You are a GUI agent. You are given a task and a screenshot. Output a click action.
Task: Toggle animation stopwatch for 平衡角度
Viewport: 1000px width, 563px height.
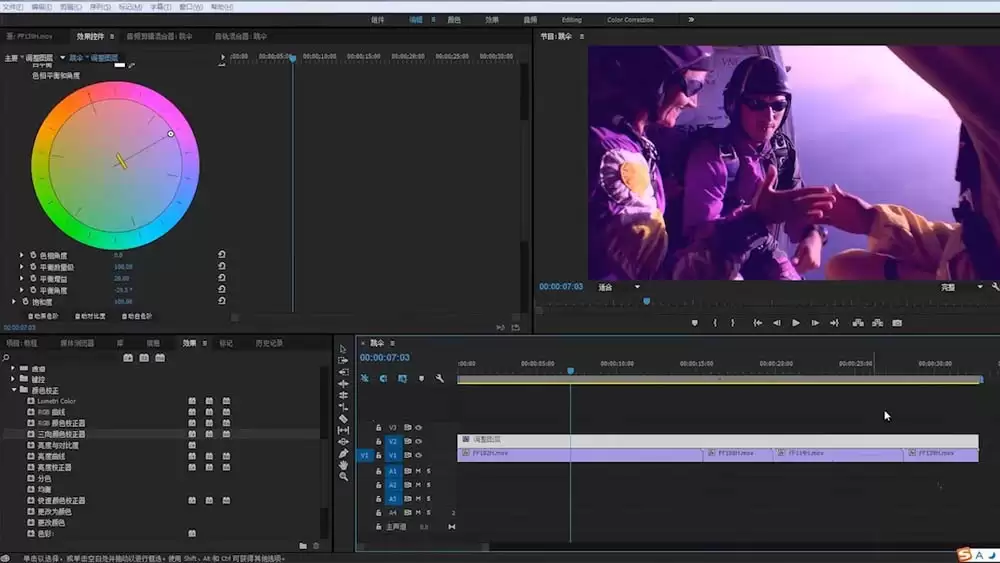[33, 290]
